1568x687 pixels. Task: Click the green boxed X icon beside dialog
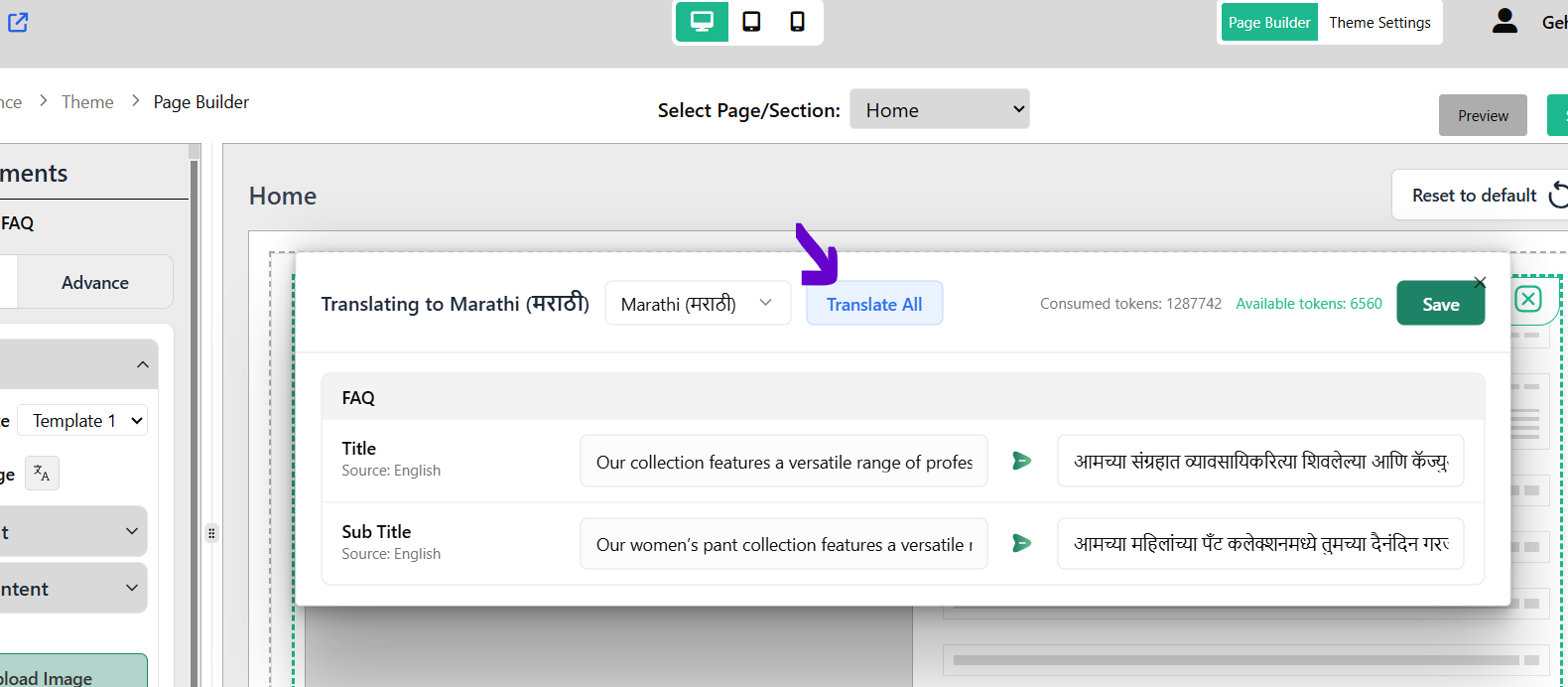point(1528,299)
